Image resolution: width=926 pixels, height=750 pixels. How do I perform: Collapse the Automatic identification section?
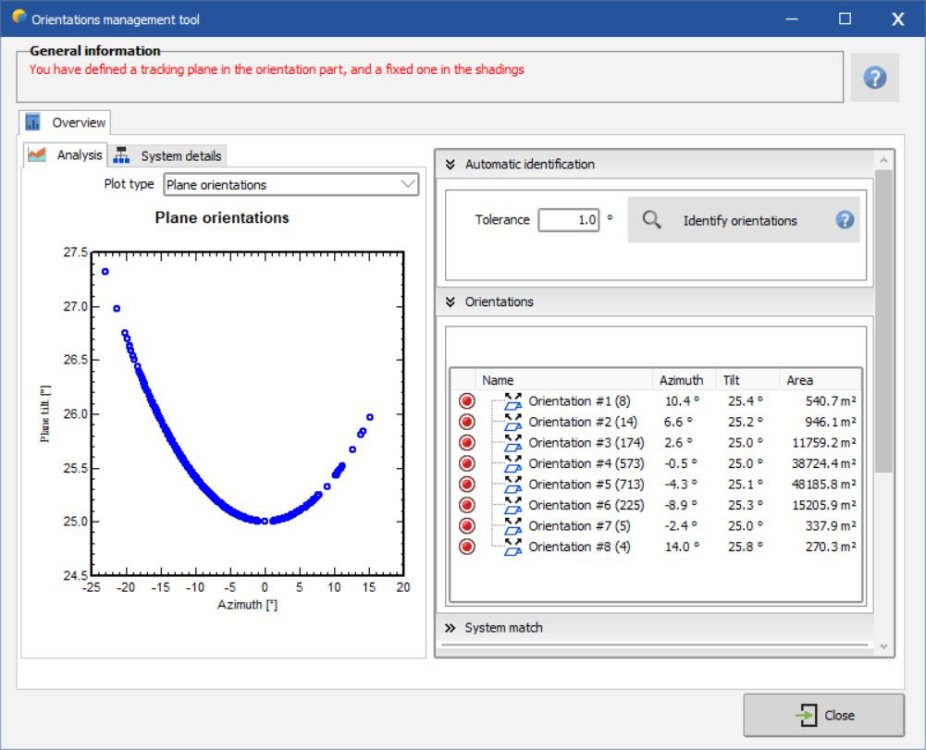450,164
